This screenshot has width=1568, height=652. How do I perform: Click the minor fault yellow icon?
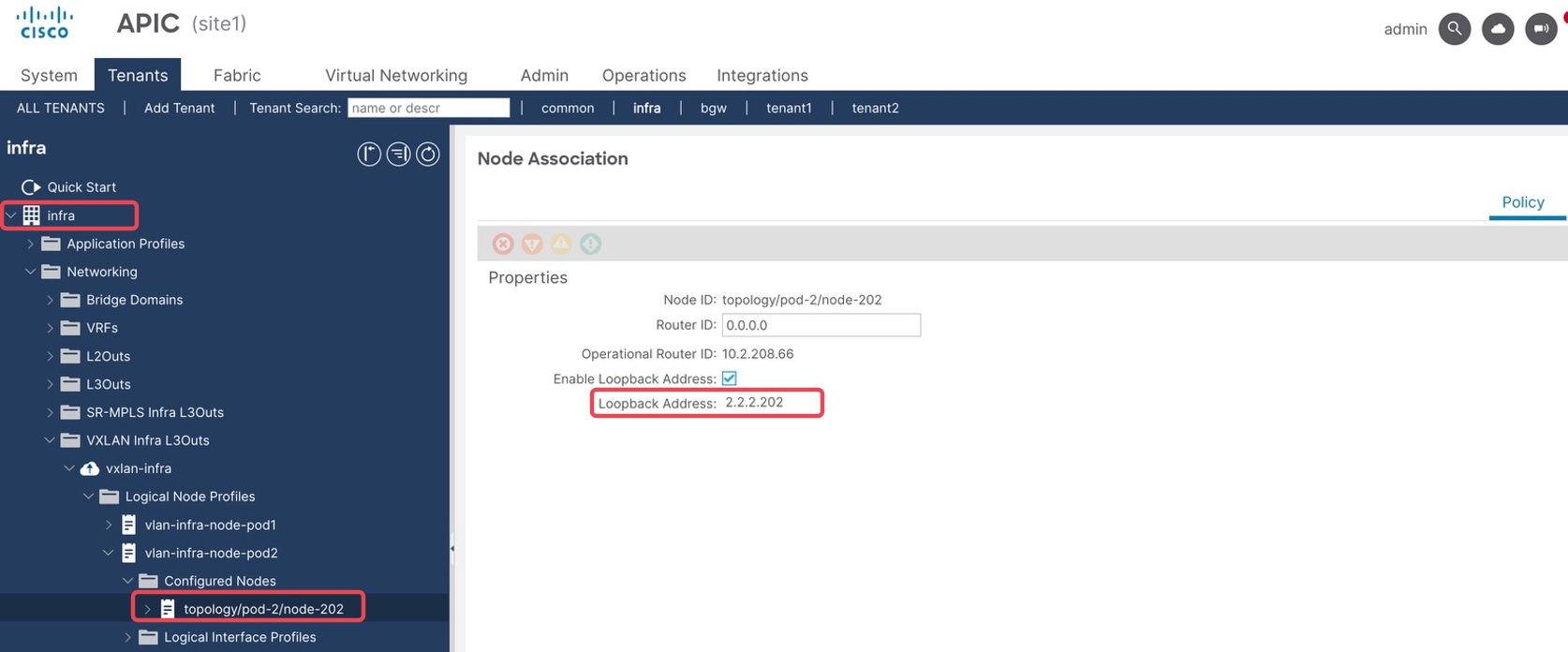pos(561,244)
